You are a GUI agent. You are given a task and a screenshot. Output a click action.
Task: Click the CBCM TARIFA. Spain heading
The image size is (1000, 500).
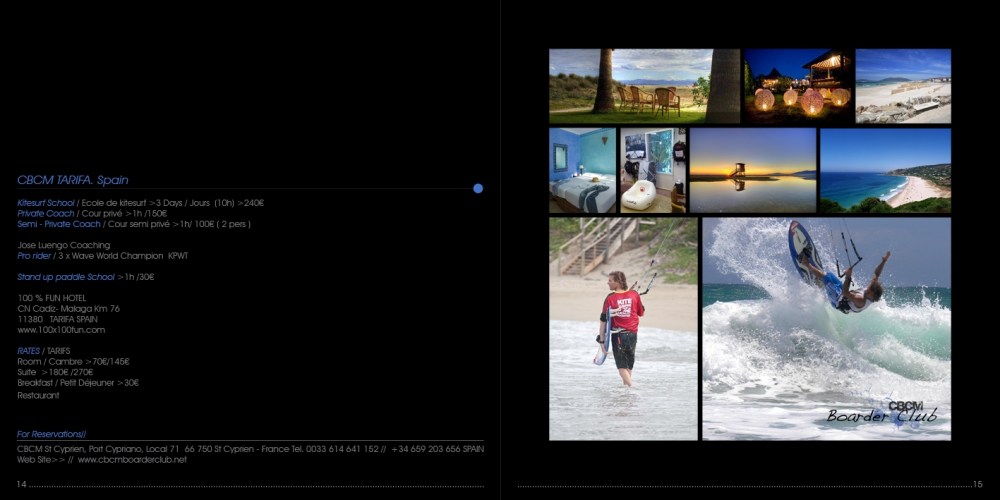pos(73,180)
